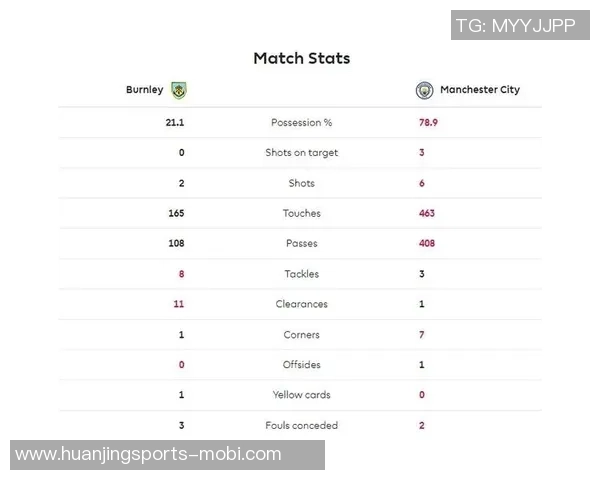Image resolution: width=600 pixels, height=480 pixels.
Task: Click the TG: MYYJJPP watermark label
Action: (x=515, y=26)
